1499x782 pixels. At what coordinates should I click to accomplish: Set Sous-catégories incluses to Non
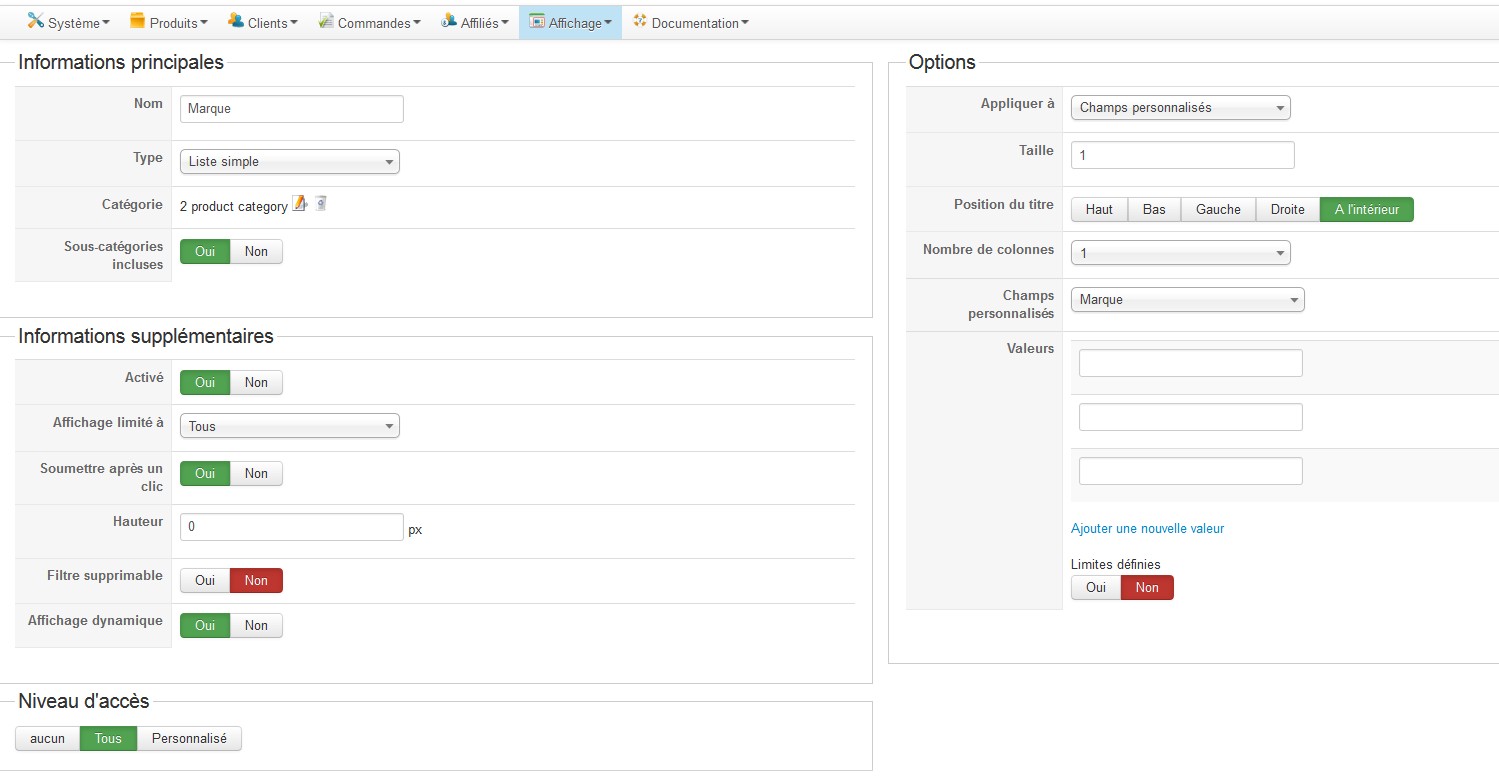coord(256,251)
